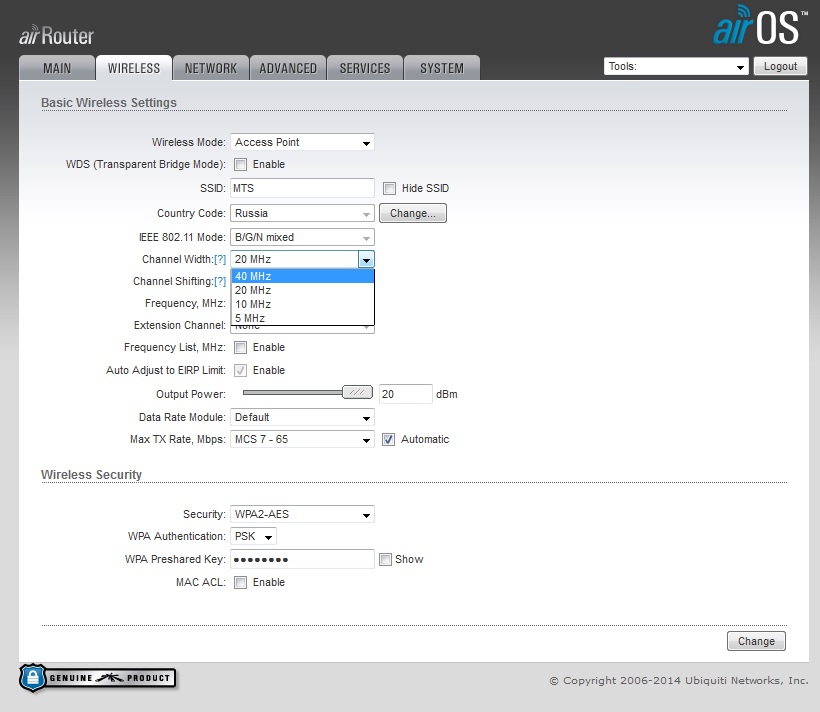
Task: Open the Channel Shifting help [?] link
Action: [x=220, y=281]
